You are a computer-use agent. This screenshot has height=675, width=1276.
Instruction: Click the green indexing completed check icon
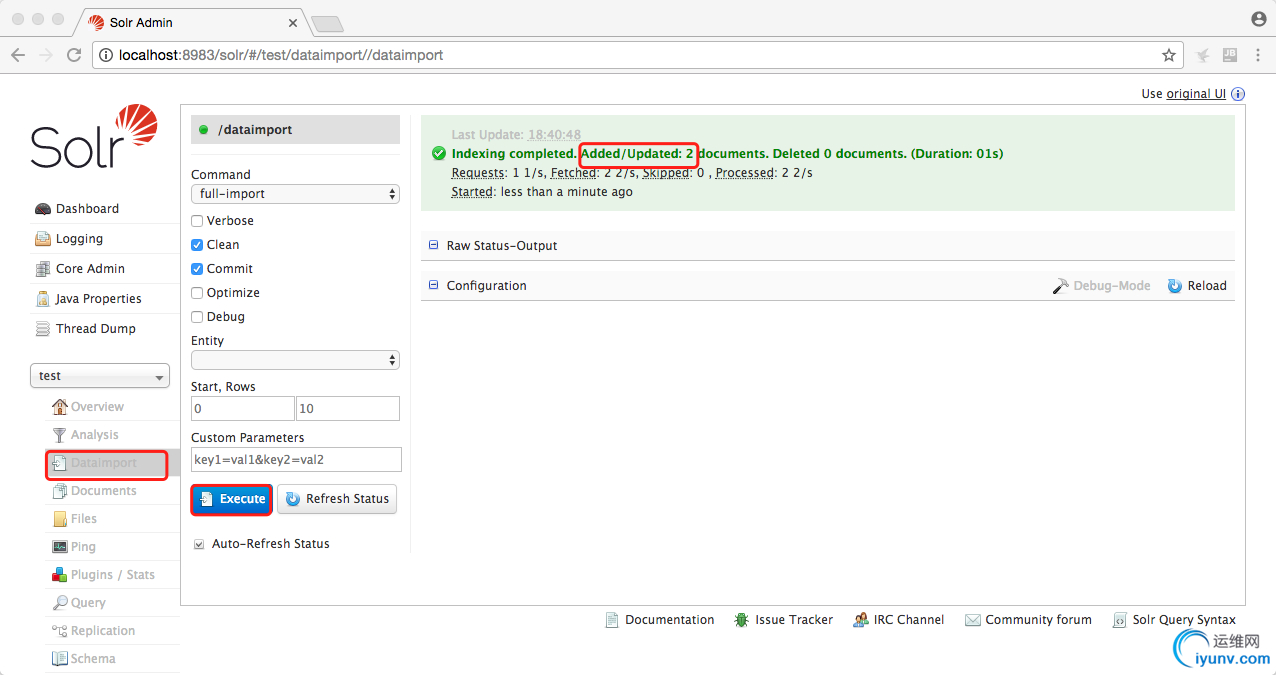[439, 154]
